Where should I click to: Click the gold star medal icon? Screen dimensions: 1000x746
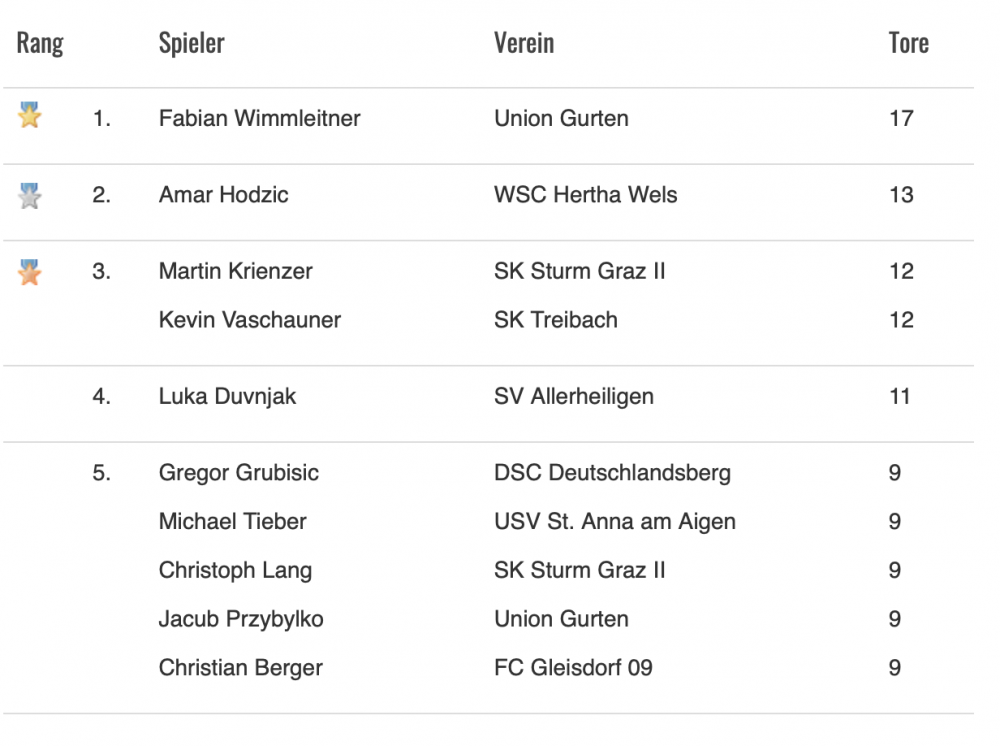point(29,115)
